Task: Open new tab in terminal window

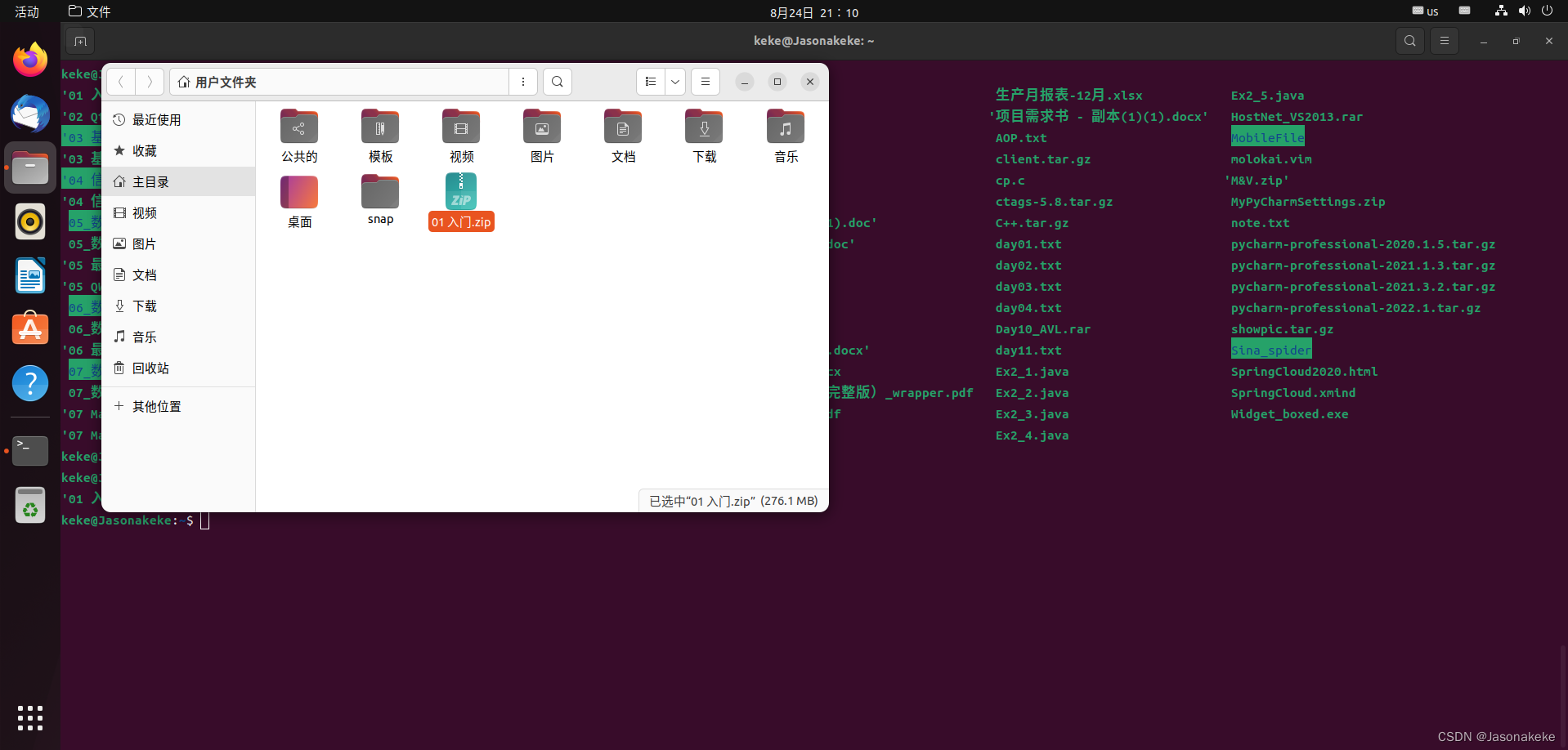Action: click(x=80, y=41)
